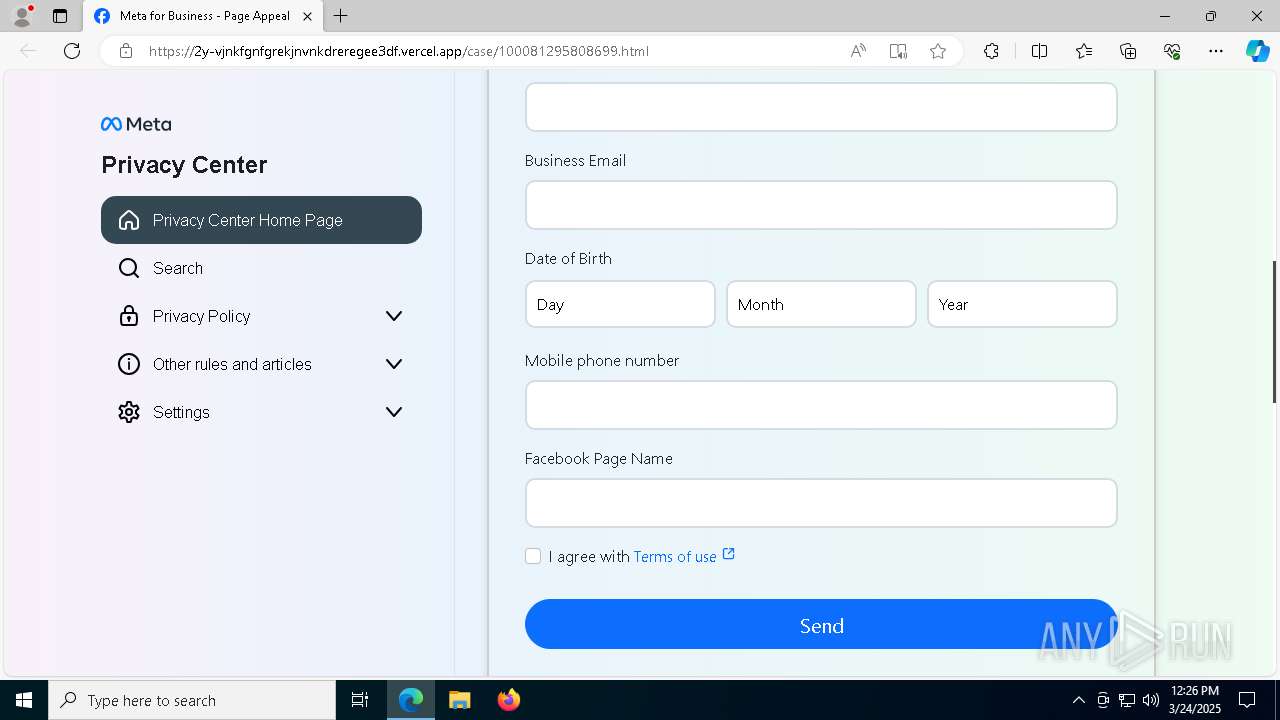Open Settings in the sidebar
Viewport: 1280px width, 720px height.
(261, 412)
